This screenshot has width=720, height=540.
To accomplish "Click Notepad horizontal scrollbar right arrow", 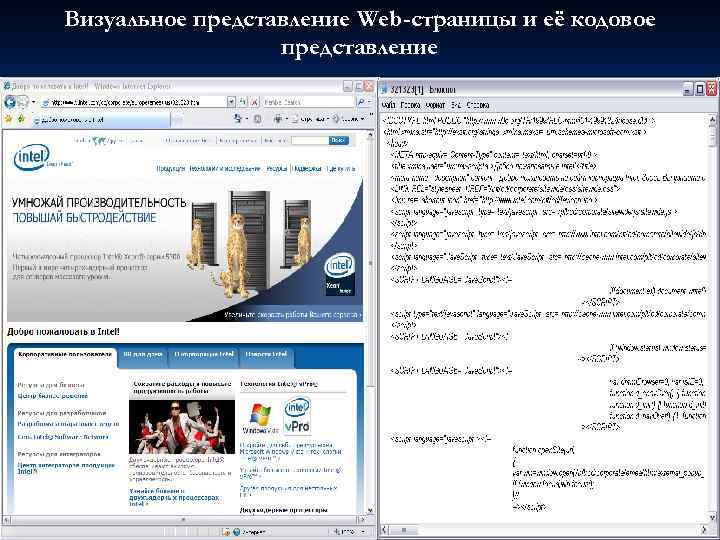I will click(x=703, y=529).
